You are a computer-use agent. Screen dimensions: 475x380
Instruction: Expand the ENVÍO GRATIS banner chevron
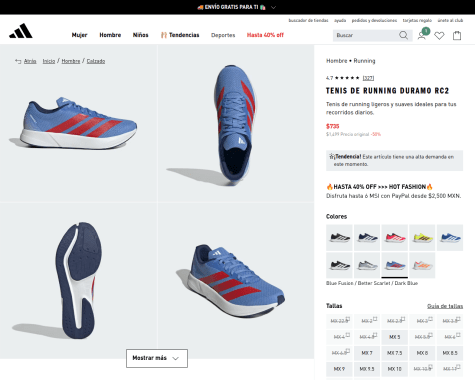point(273,7)
